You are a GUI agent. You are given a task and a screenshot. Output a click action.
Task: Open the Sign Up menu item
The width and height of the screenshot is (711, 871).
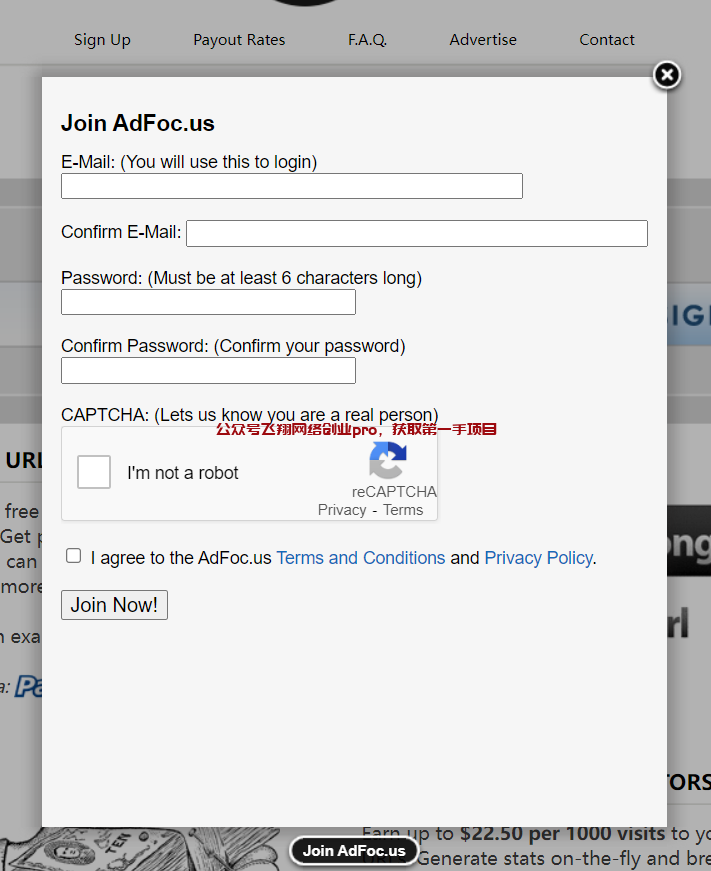coord(102,40)
